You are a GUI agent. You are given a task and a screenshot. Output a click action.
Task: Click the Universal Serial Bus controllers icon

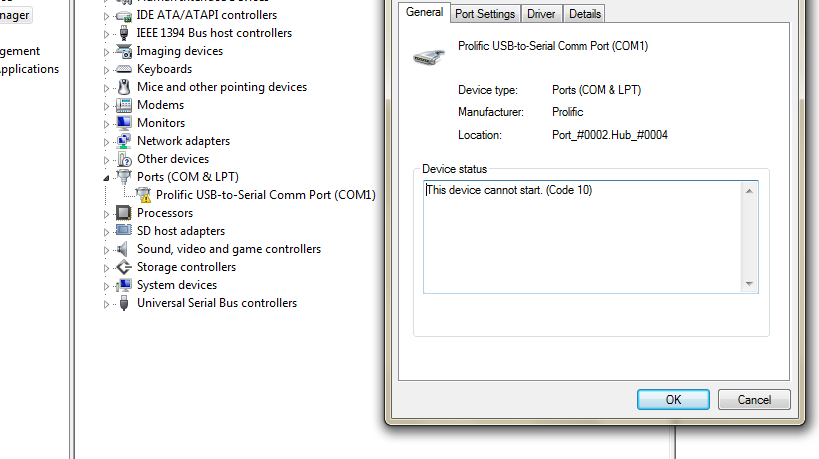pyautogui.click(x=124, y=303)
